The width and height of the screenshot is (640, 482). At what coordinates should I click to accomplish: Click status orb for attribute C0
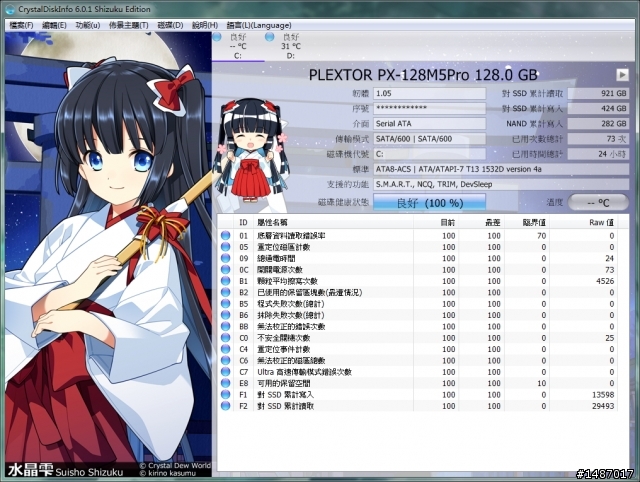click(225, 338)
